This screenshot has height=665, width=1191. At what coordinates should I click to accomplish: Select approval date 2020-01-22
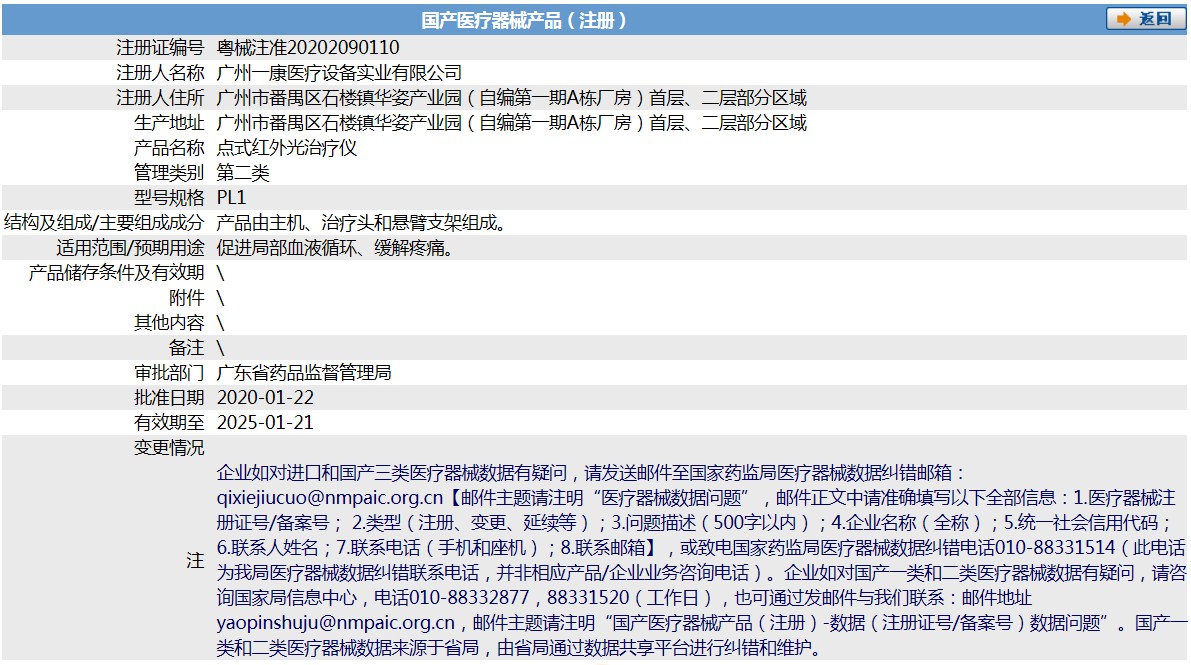[x=265, y=397]
